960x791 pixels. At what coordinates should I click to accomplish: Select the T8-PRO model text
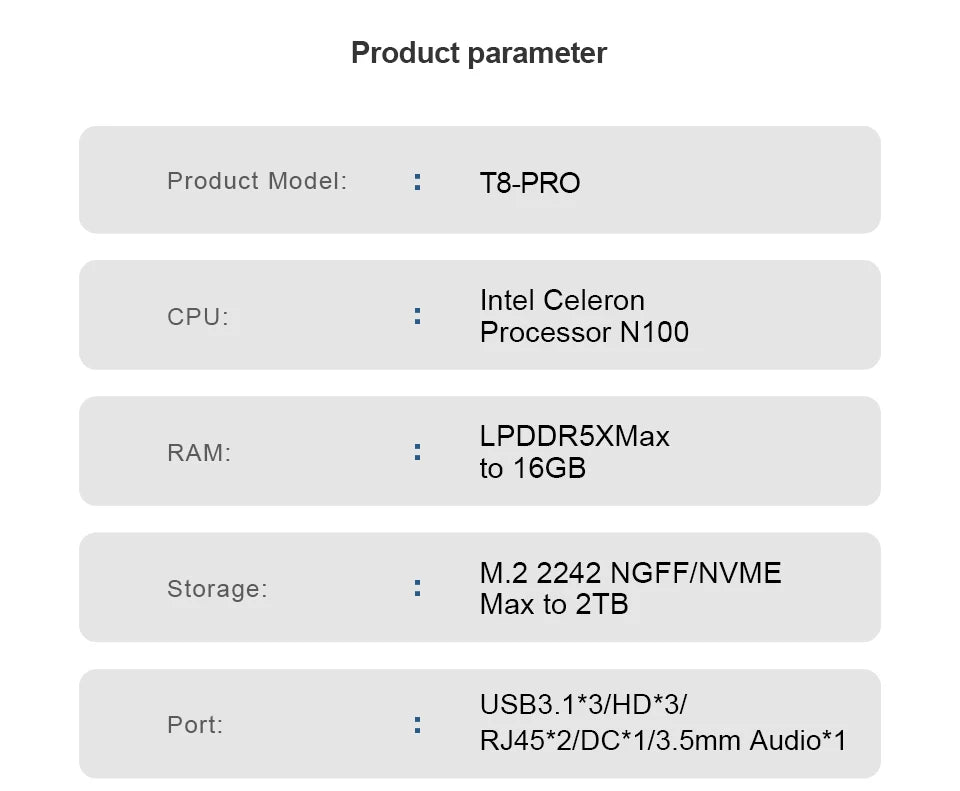click(x=530, y=184)
